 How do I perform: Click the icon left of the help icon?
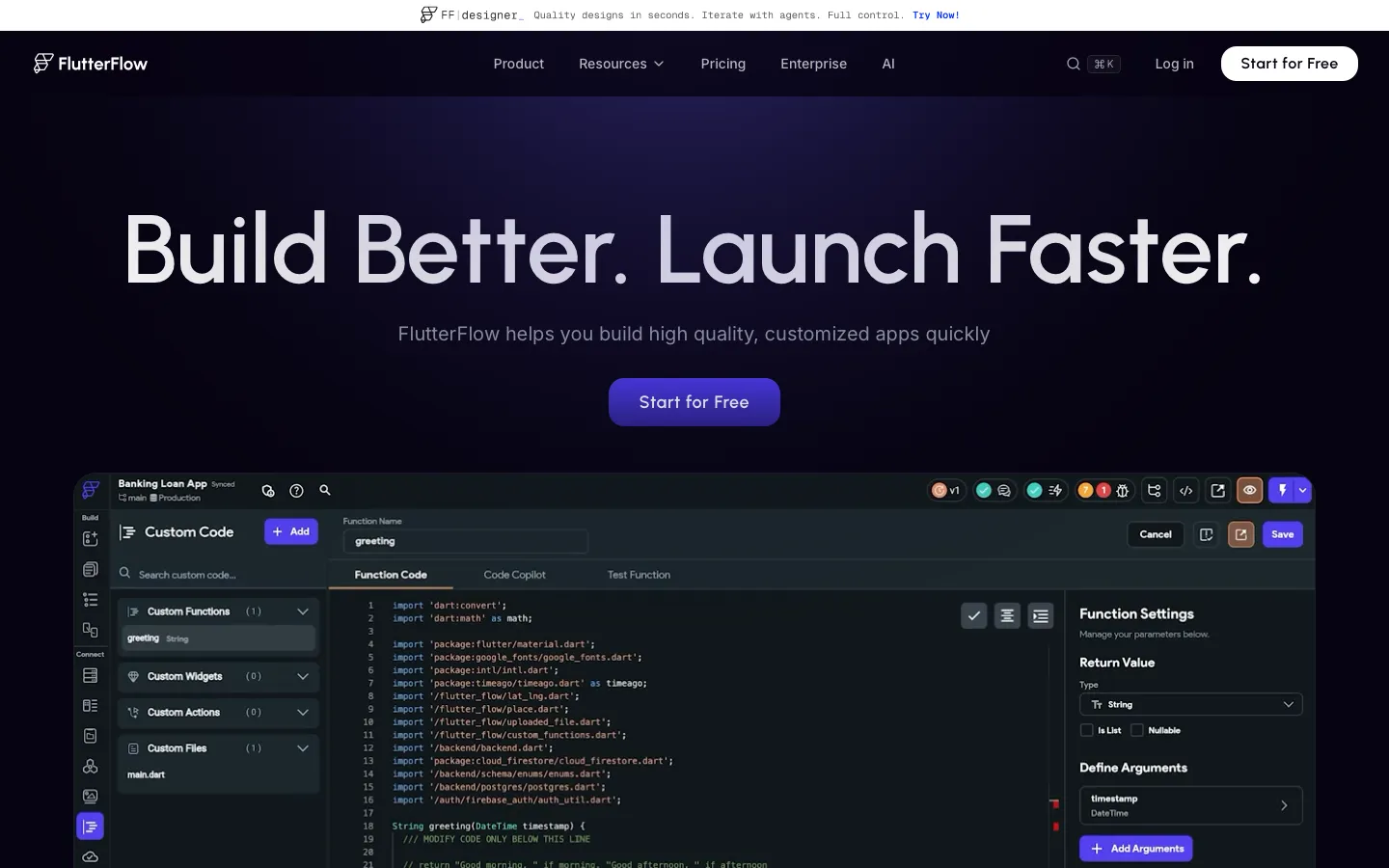[268, 491]
